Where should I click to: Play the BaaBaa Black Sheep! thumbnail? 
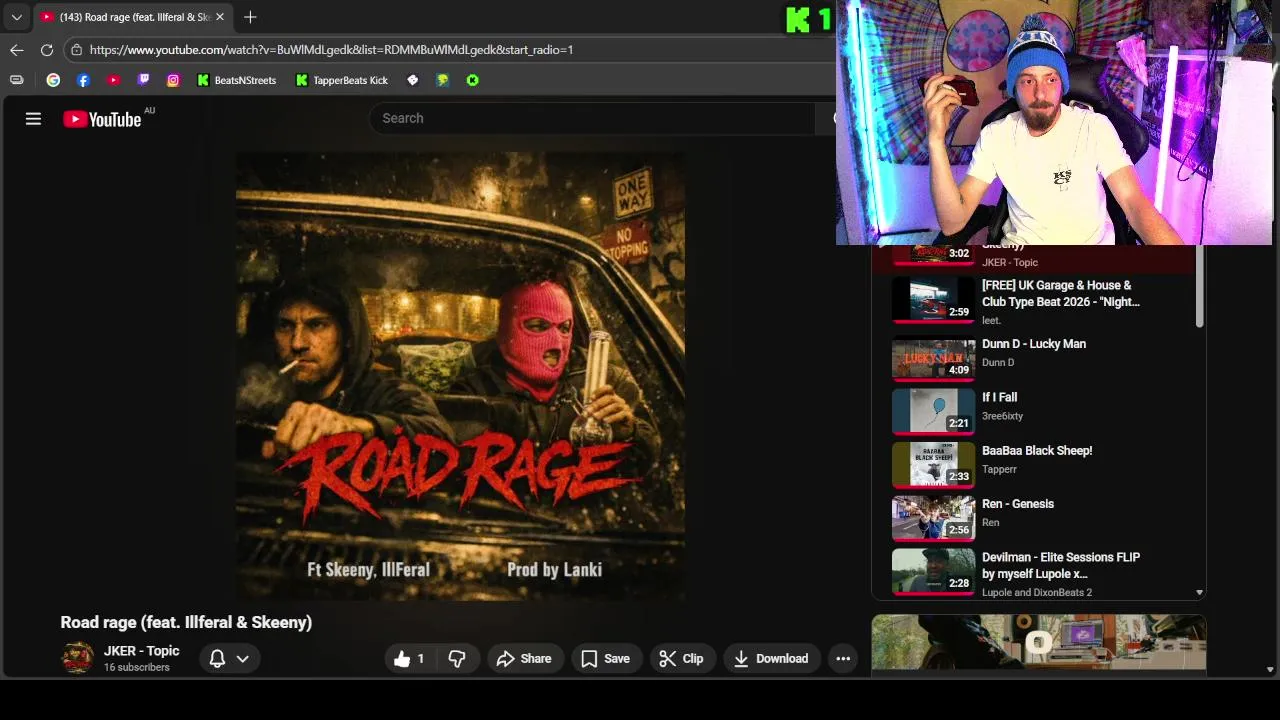click(933, 464)
